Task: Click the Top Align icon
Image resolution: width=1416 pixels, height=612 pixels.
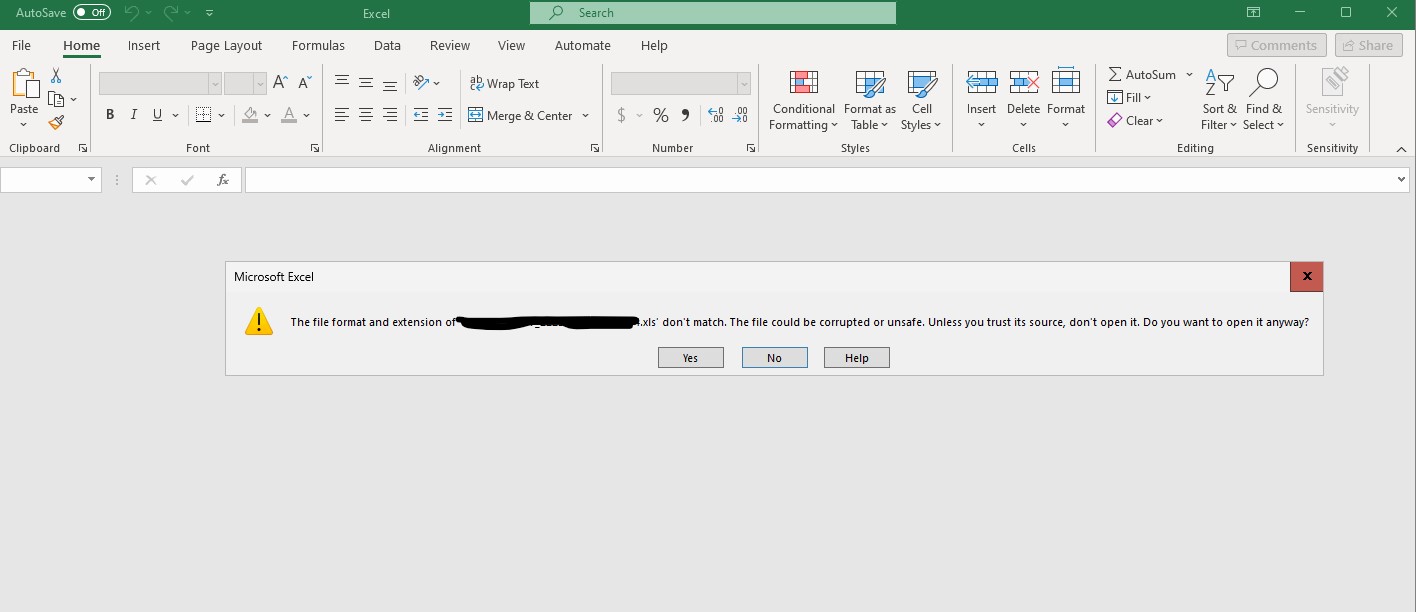Action: [x=342, y=83]
